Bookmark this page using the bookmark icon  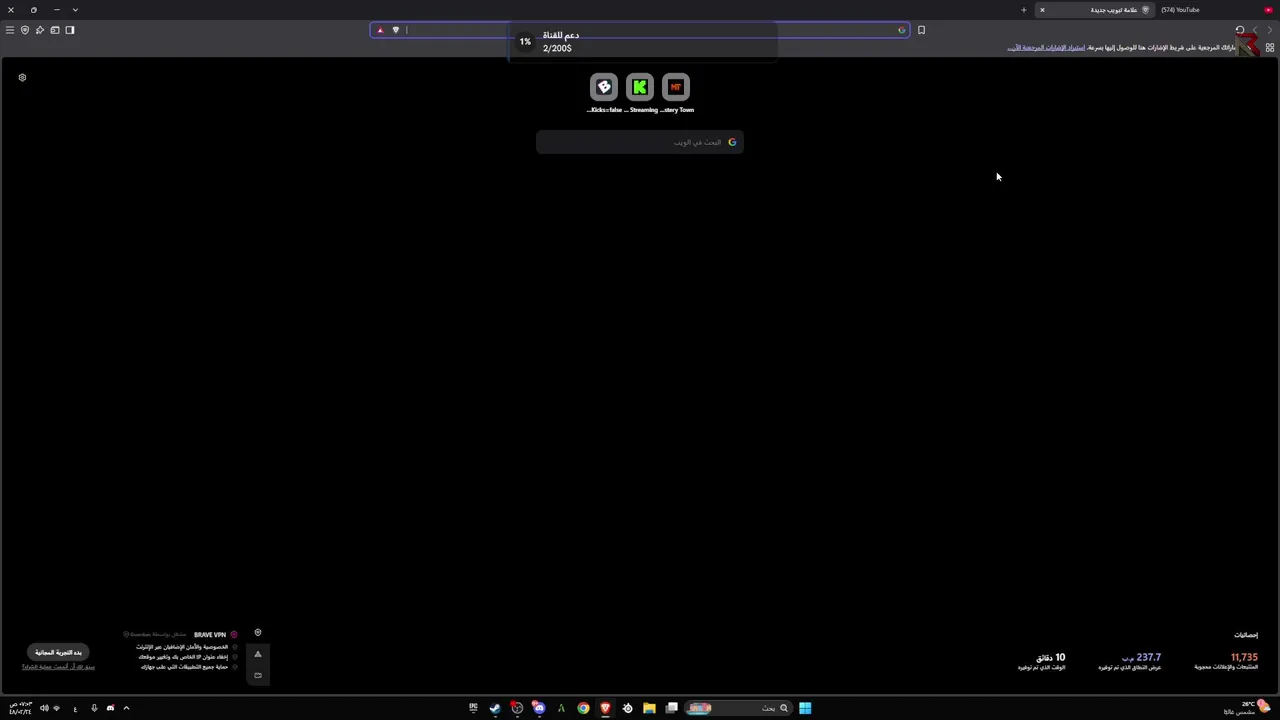(x=921, y=30)
